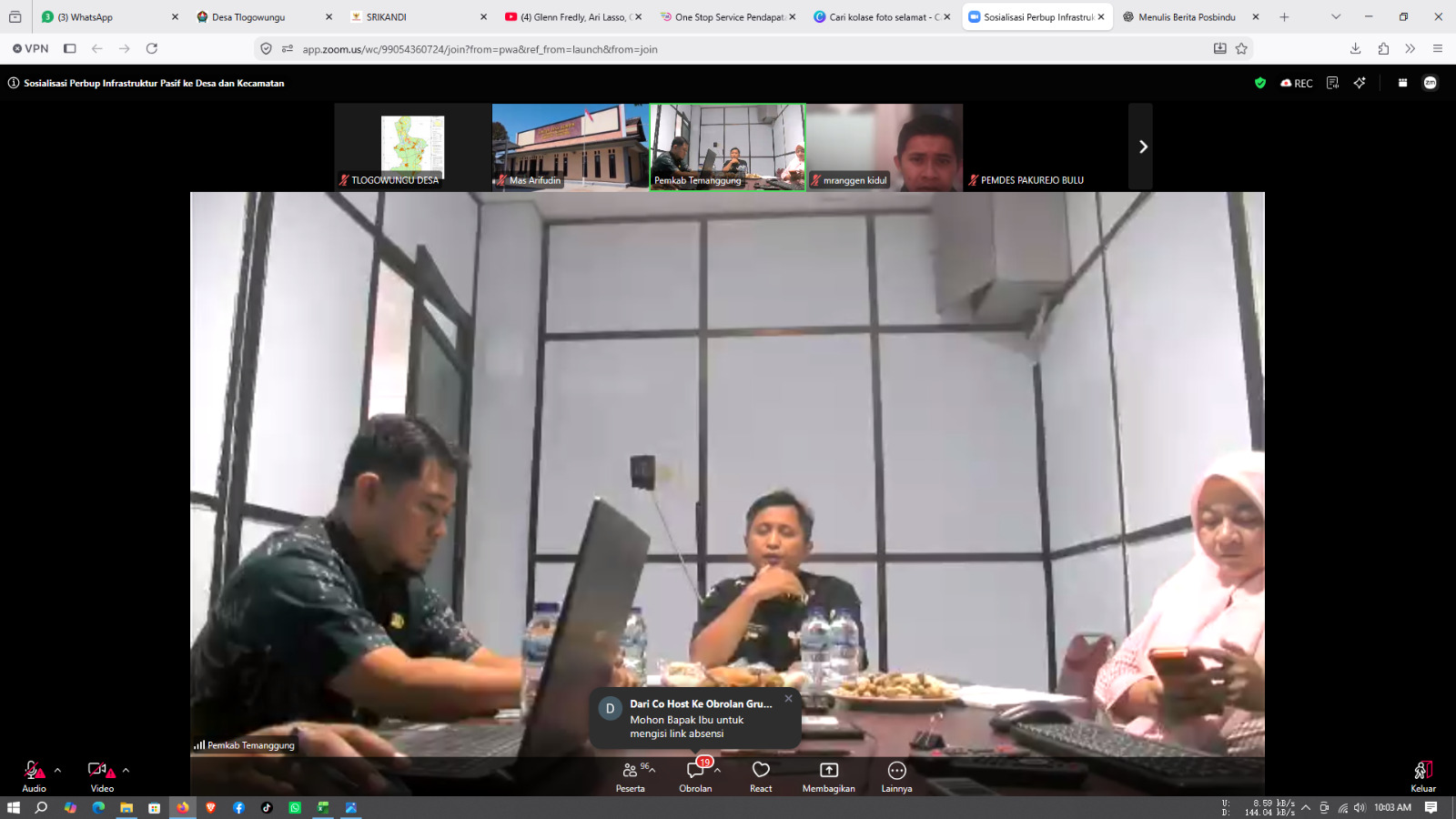Screen dimensions: 1456x819
Task: Expand the Obrolan options arrow
Action: tap(717, 770)
